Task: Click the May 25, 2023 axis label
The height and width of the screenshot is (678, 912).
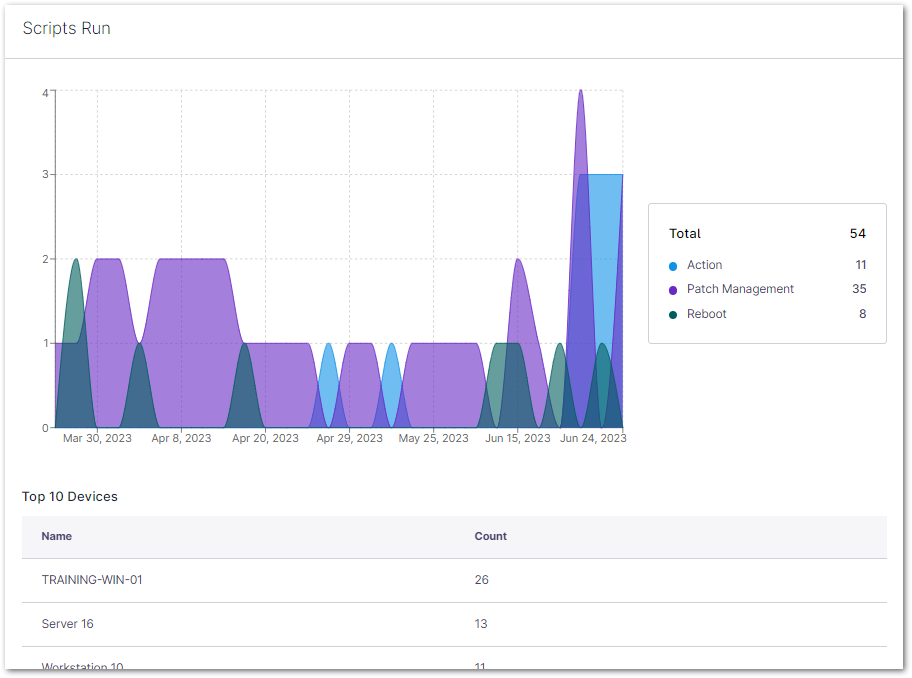Action: (433, 438)
